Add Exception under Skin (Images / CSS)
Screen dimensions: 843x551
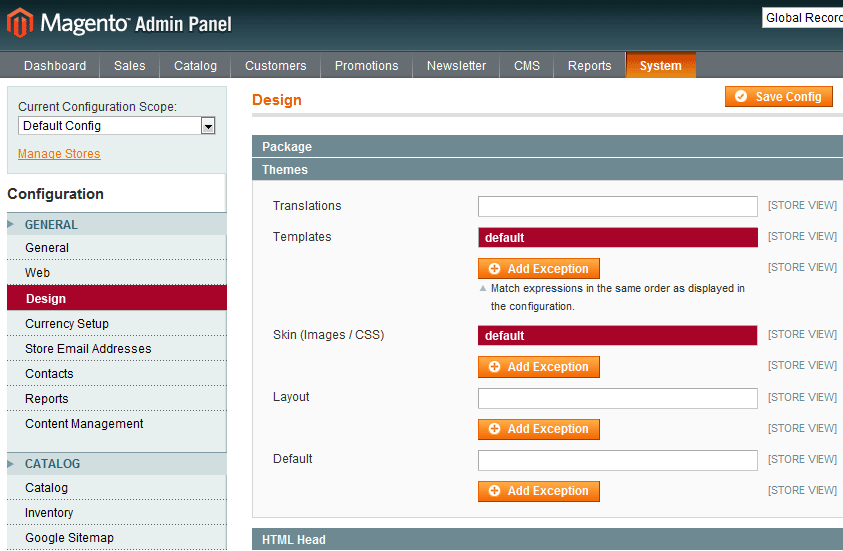tap(539, 367)
